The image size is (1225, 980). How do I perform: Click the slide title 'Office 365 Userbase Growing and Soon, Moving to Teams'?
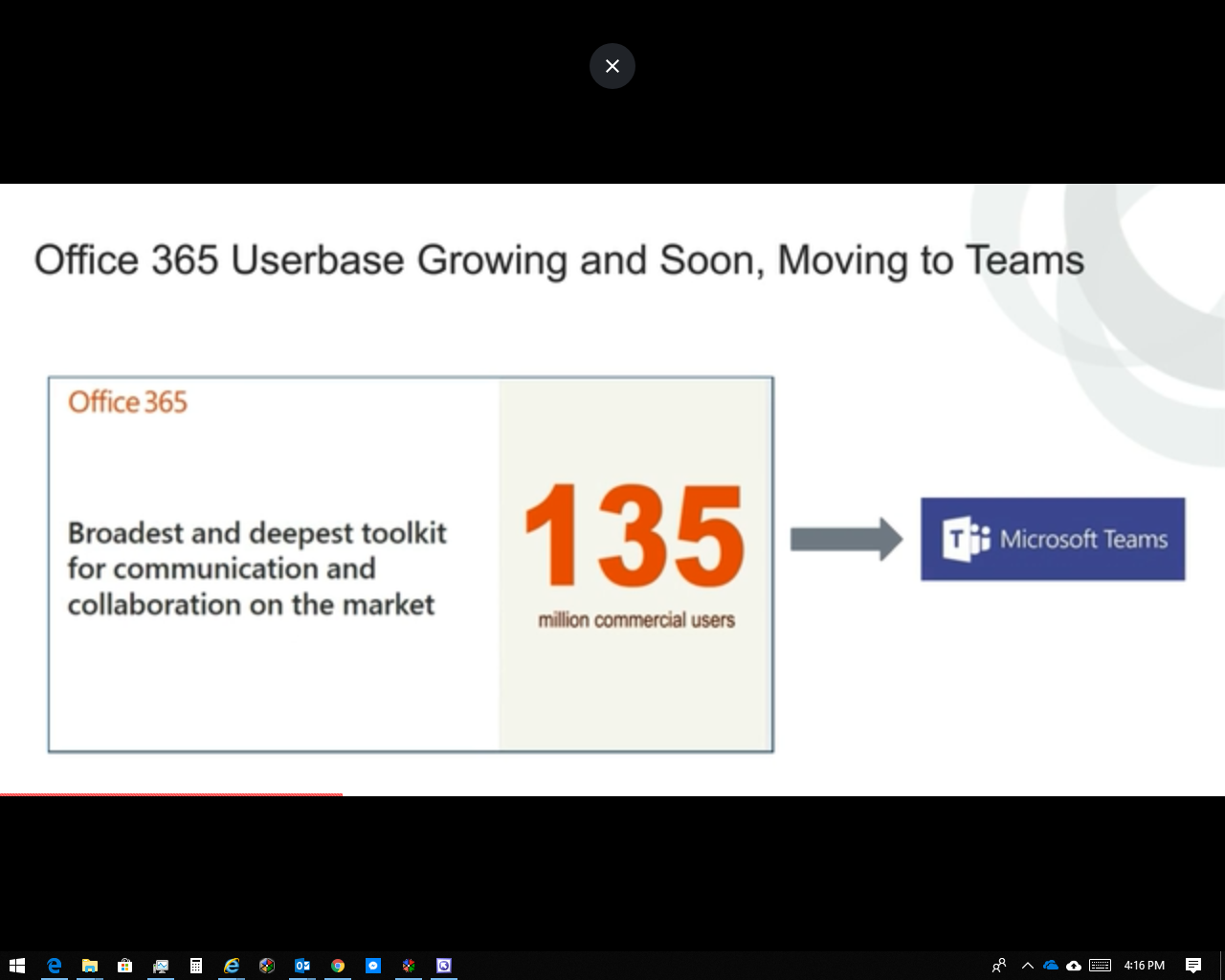559,260
